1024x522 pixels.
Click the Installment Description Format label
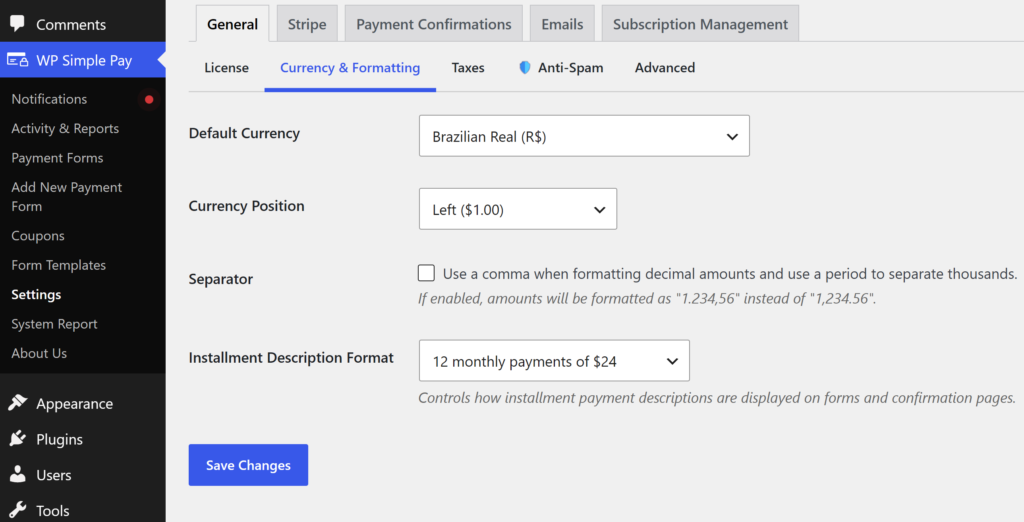pyautogui.click(x=291, y=357)
